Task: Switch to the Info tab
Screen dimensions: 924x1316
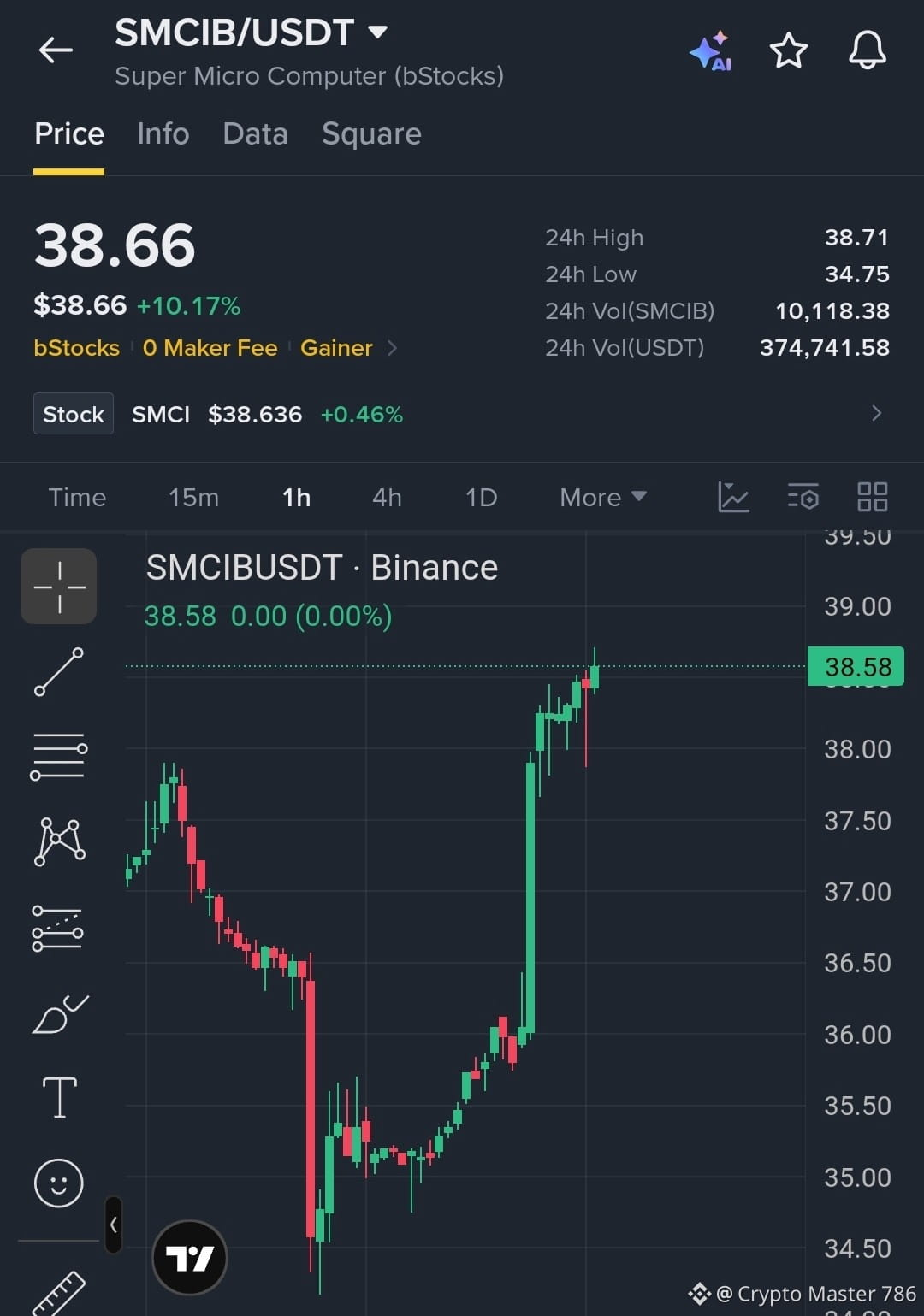Action: click(x=163, y=134)
